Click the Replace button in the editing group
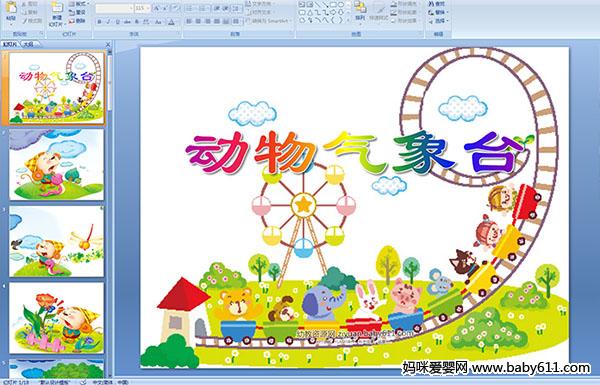The height and width of the screenshot is (385, 600). click(438, 12)
